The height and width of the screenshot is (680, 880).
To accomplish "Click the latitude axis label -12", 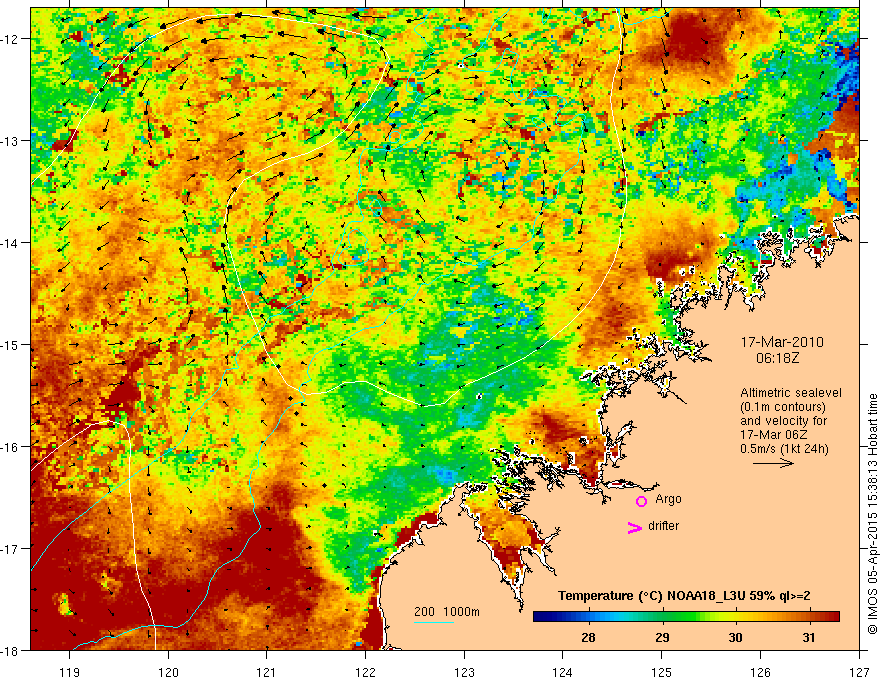I will (10, 39).
